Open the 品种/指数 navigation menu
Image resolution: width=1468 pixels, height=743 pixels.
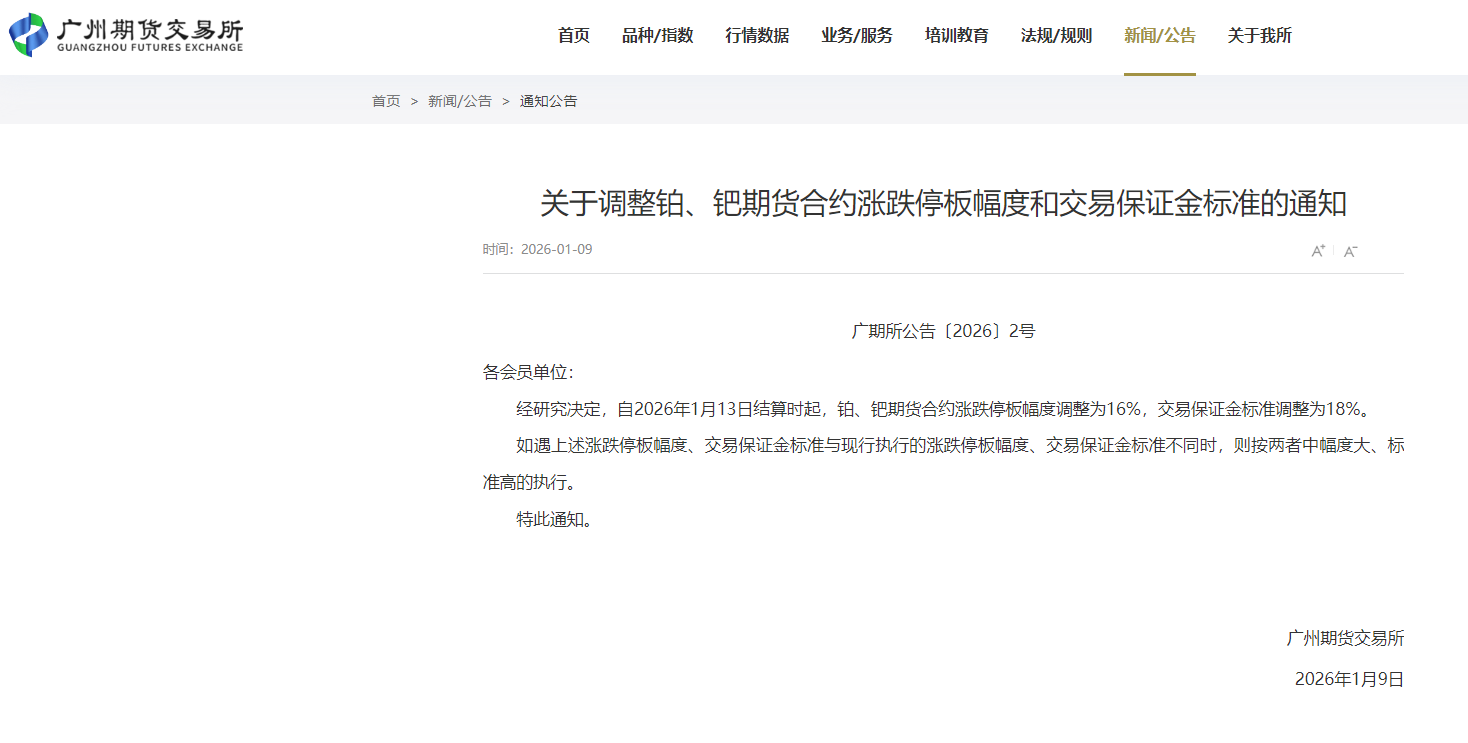657,36
